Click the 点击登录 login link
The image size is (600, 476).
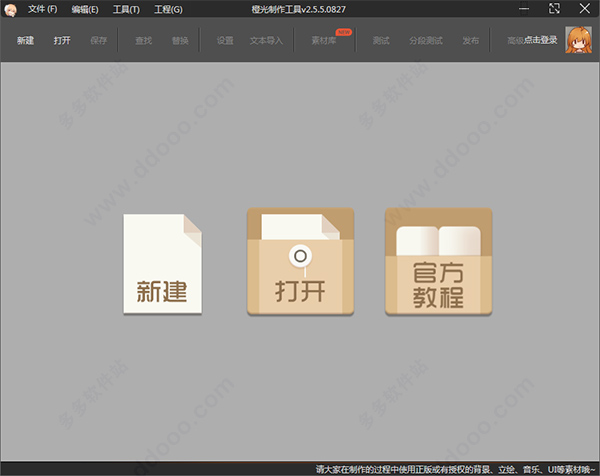tap(542, 41)
